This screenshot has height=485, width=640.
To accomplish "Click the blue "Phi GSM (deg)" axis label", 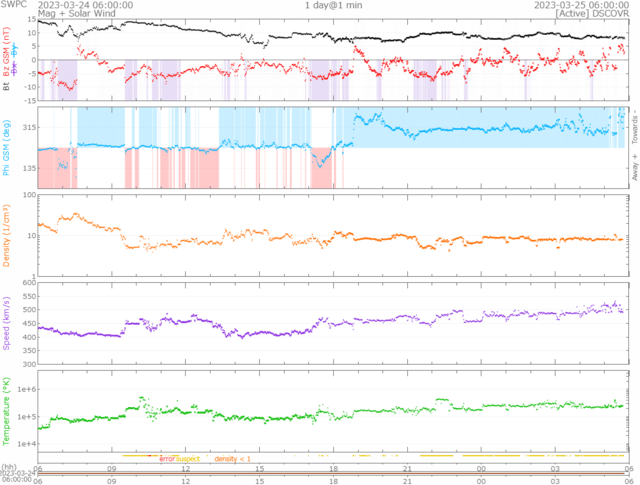I will click(5, 146).
